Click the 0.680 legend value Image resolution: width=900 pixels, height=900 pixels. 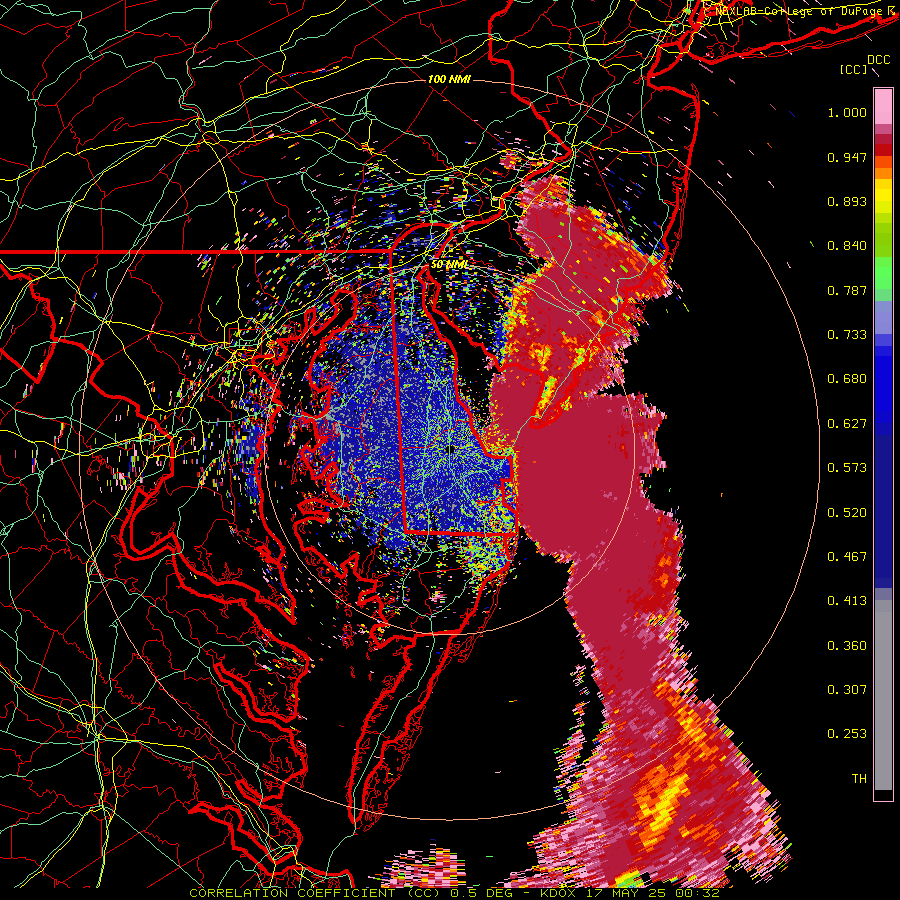(x=847, y=379)
